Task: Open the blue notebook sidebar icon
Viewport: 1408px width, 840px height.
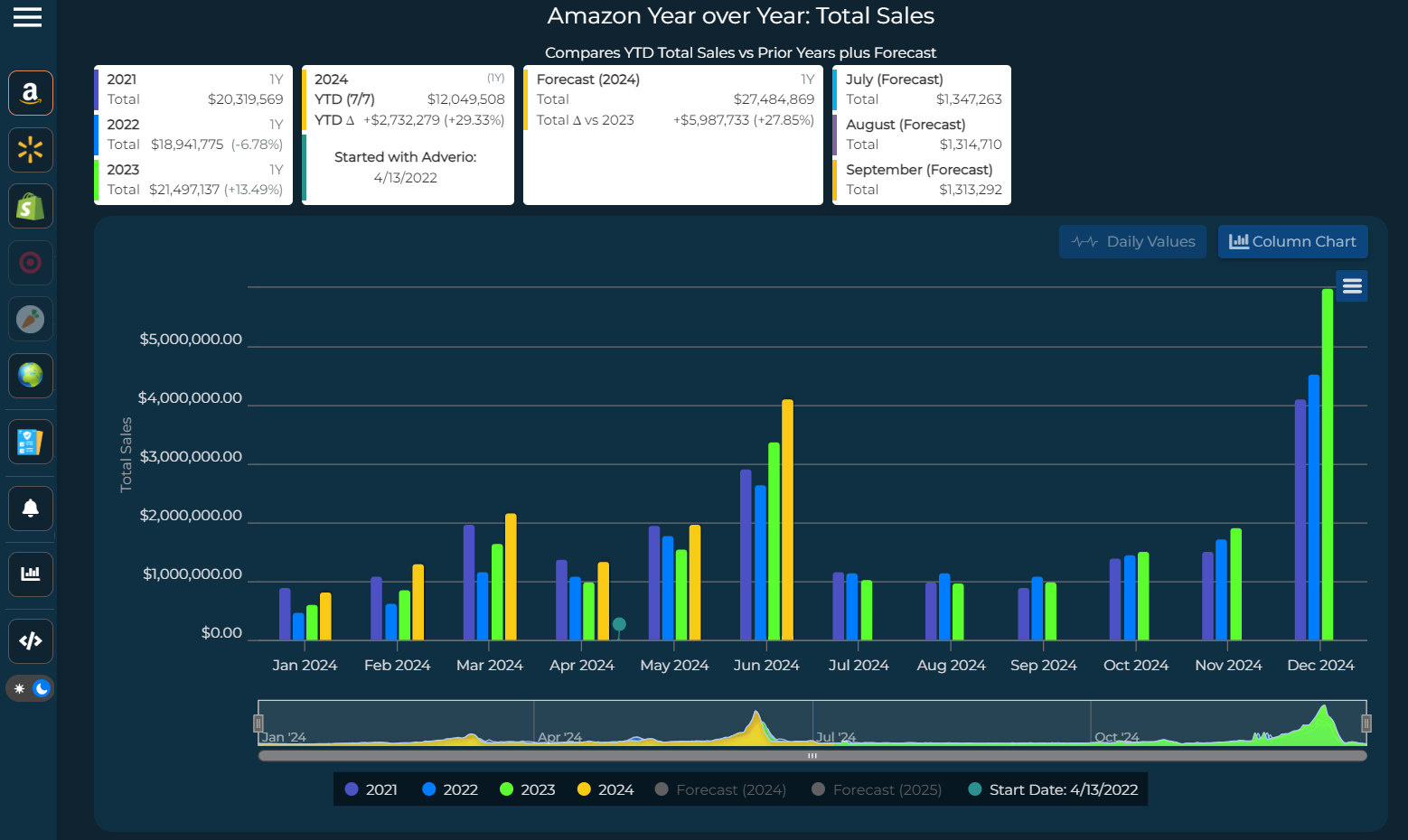Action: 31,442
